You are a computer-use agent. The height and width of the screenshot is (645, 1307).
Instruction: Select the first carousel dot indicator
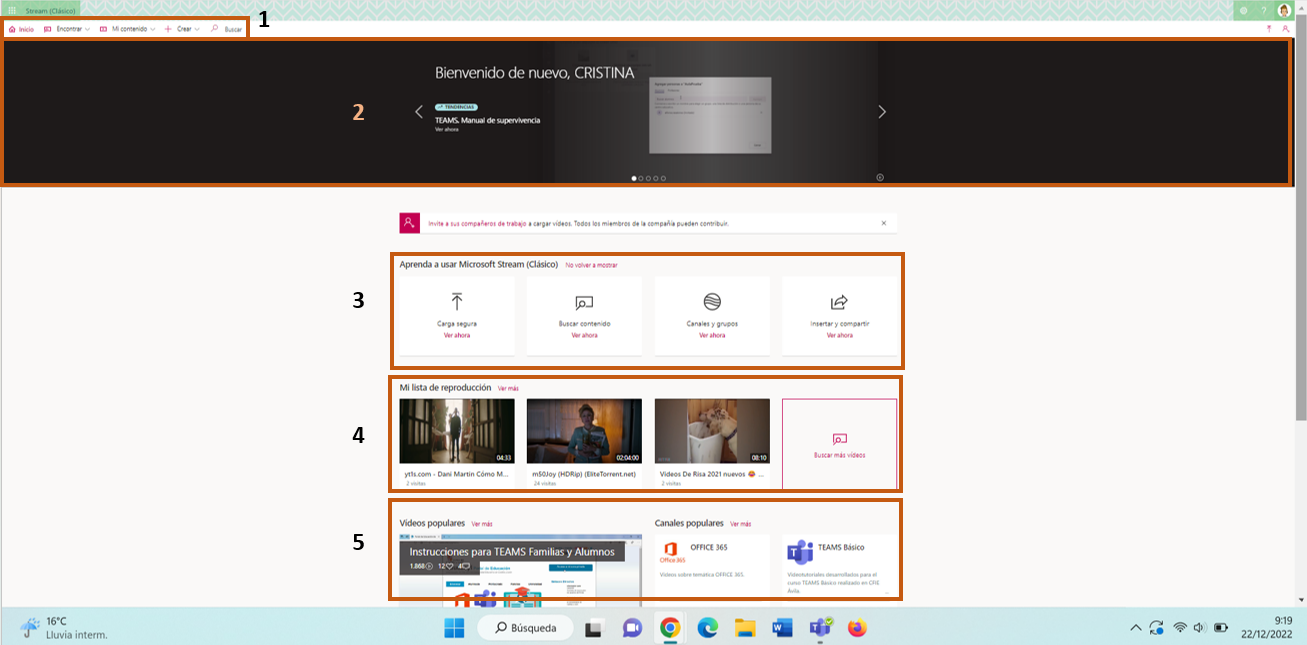pos(634,178)
